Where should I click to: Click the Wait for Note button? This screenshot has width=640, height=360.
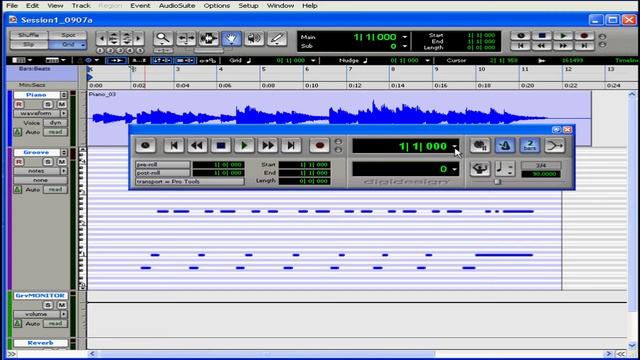coord(480,145)
